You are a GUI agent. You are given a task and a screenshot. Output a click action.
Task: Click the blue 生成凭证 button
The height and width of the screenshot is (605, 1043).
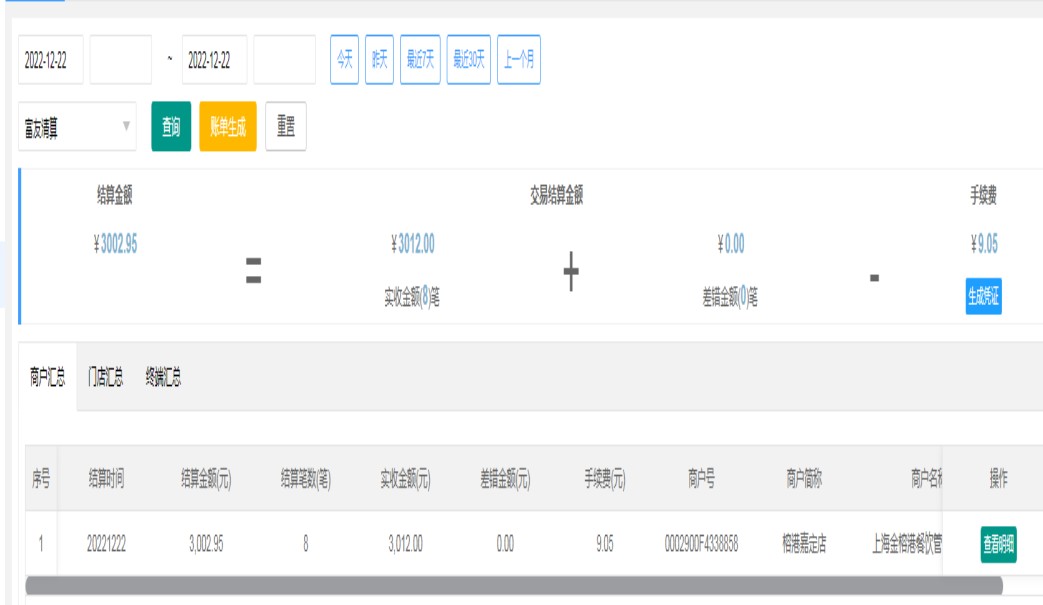point(983,297)
